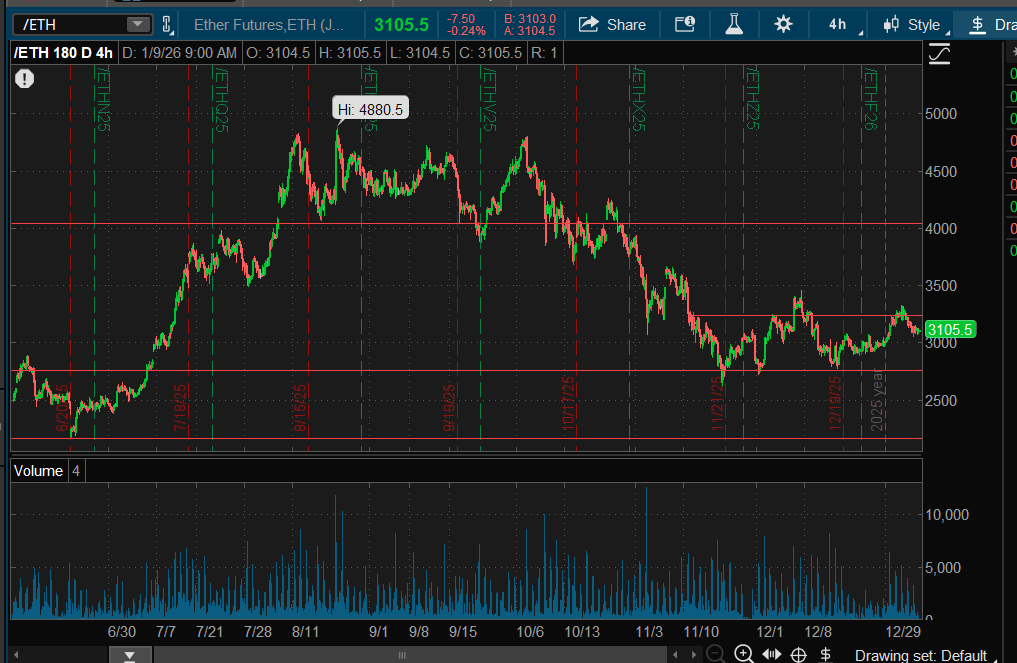Click the pan arrows icon

point(771,654)
